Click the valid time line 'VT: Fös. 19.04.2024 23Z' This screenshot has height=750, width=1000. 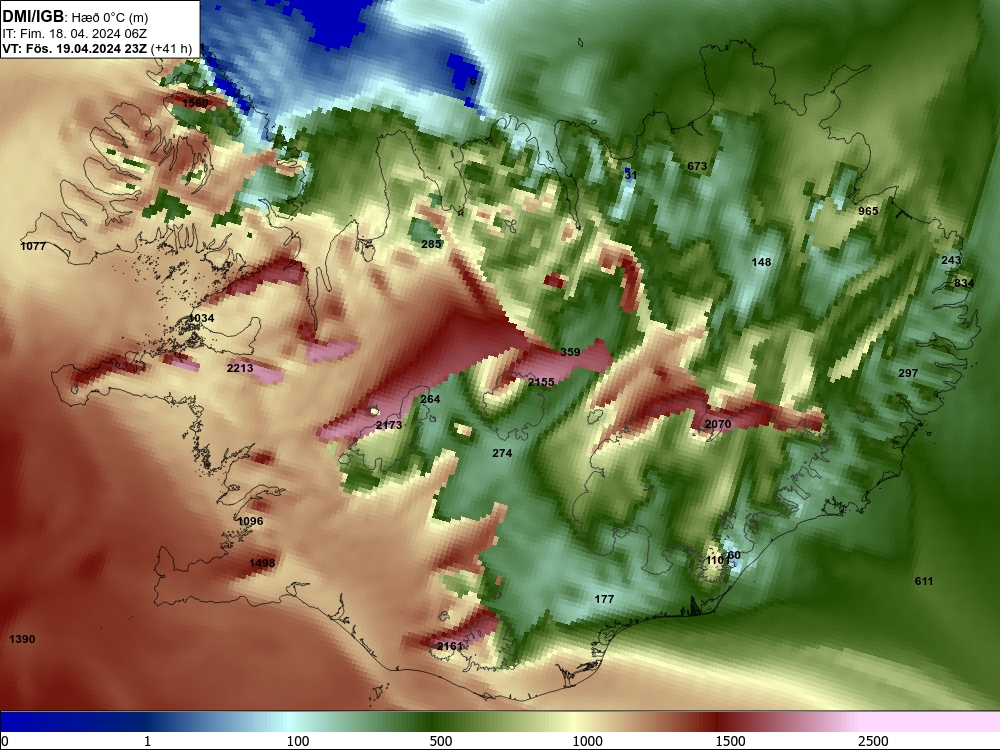(x=75, y=48)
